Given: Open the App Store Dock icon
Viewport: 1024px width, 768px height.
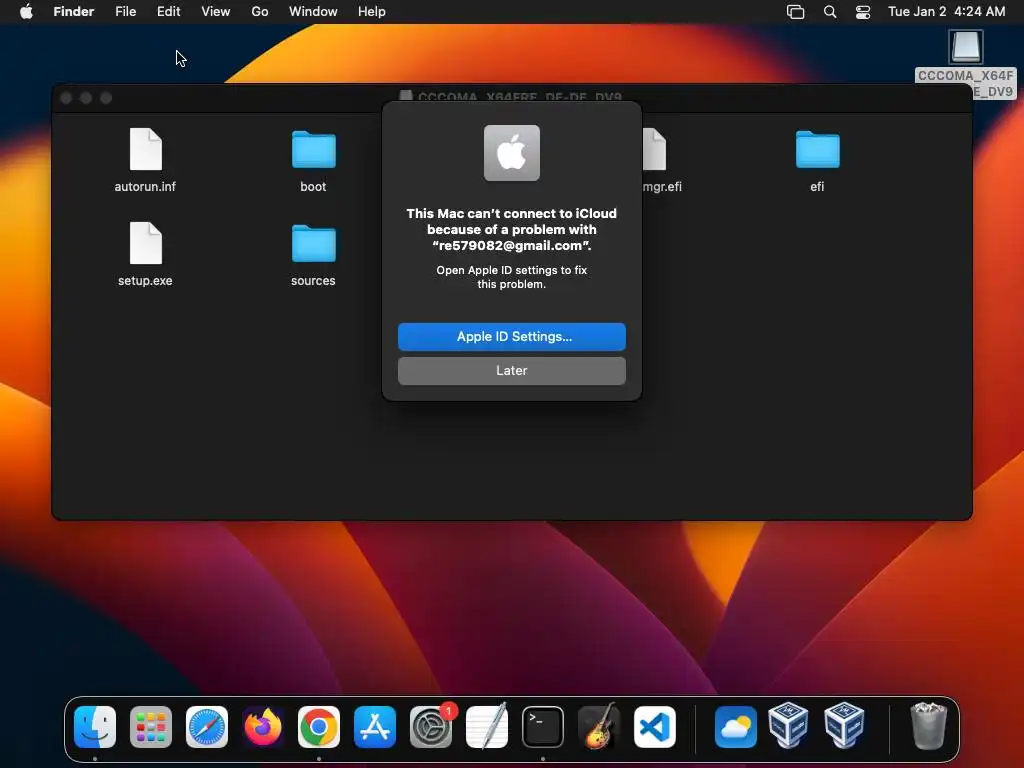Looking at the screenshot, I should pyautogui.click(x=375, y=726).
